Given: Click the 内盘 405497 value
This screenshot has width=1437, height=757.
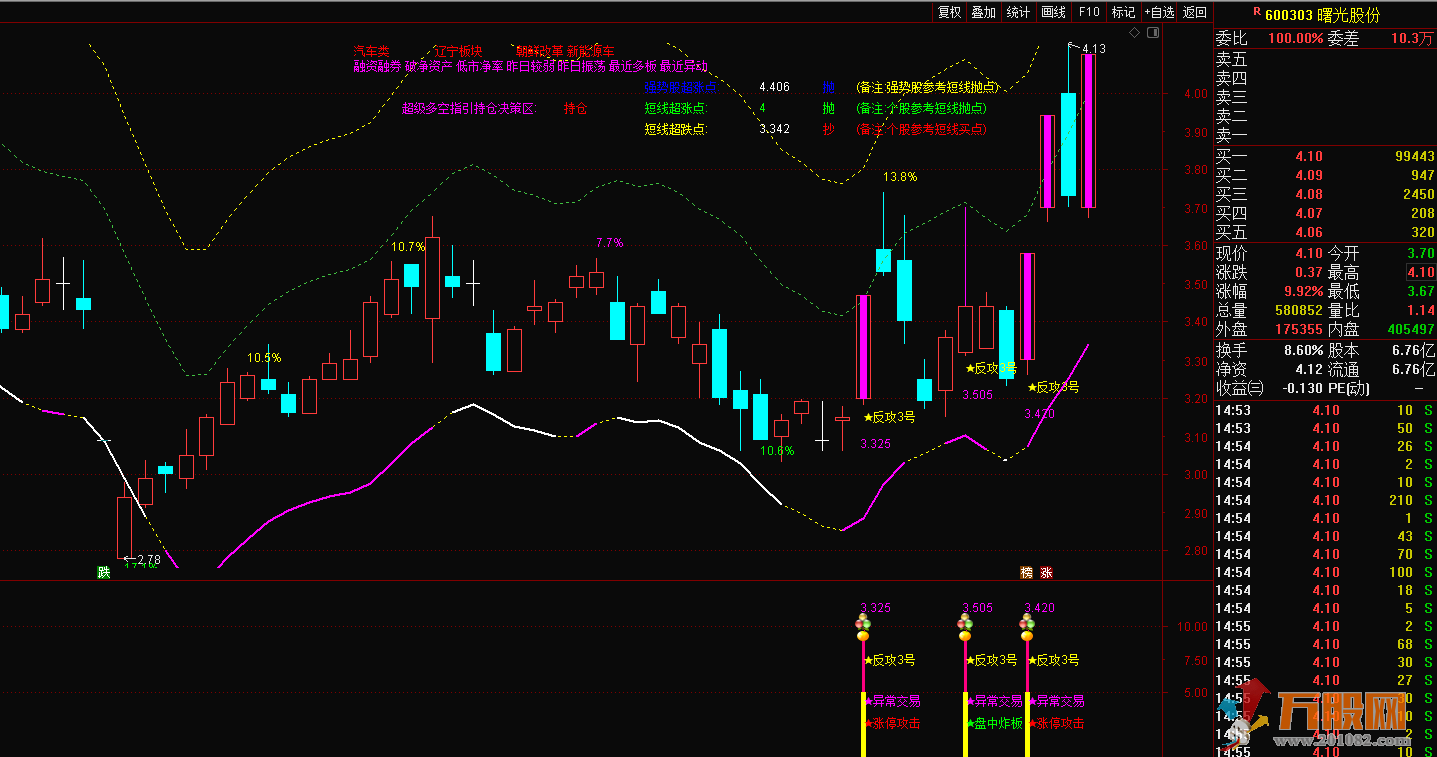Looking at the screenshot, I should tap(1409, 330).
